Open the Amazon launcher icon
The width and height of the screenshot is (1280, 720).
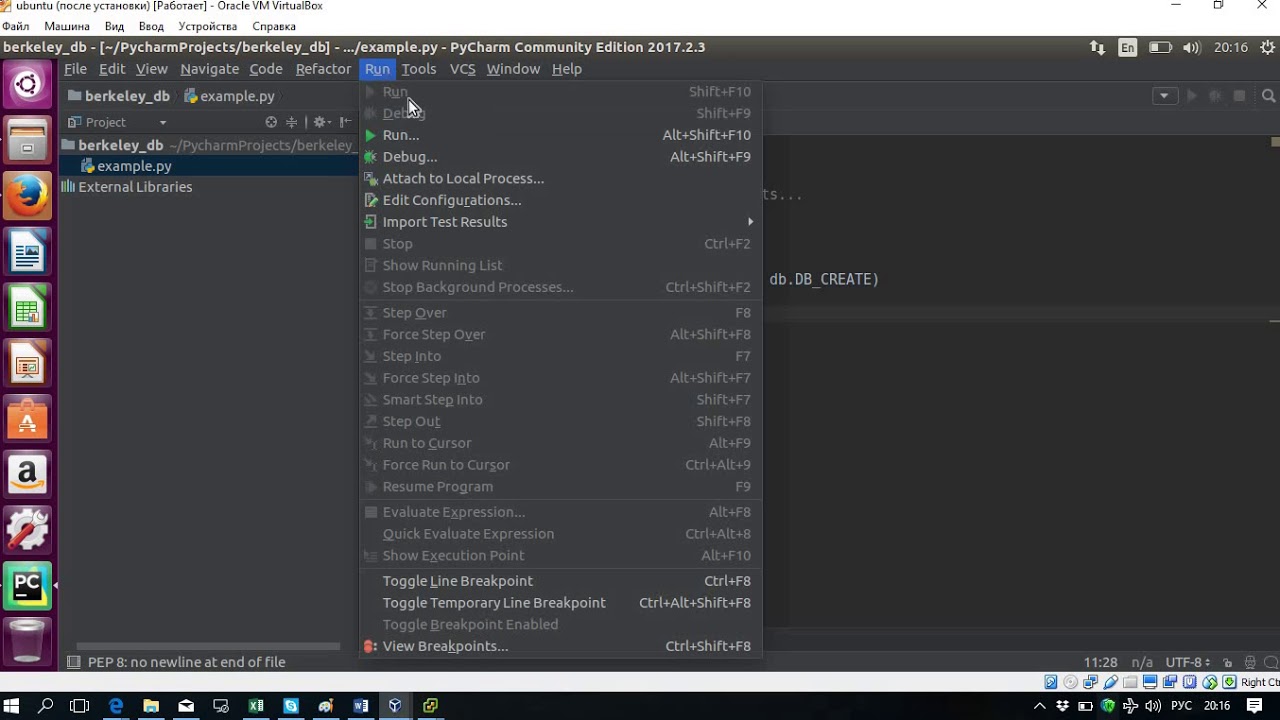tap(27, 475)
